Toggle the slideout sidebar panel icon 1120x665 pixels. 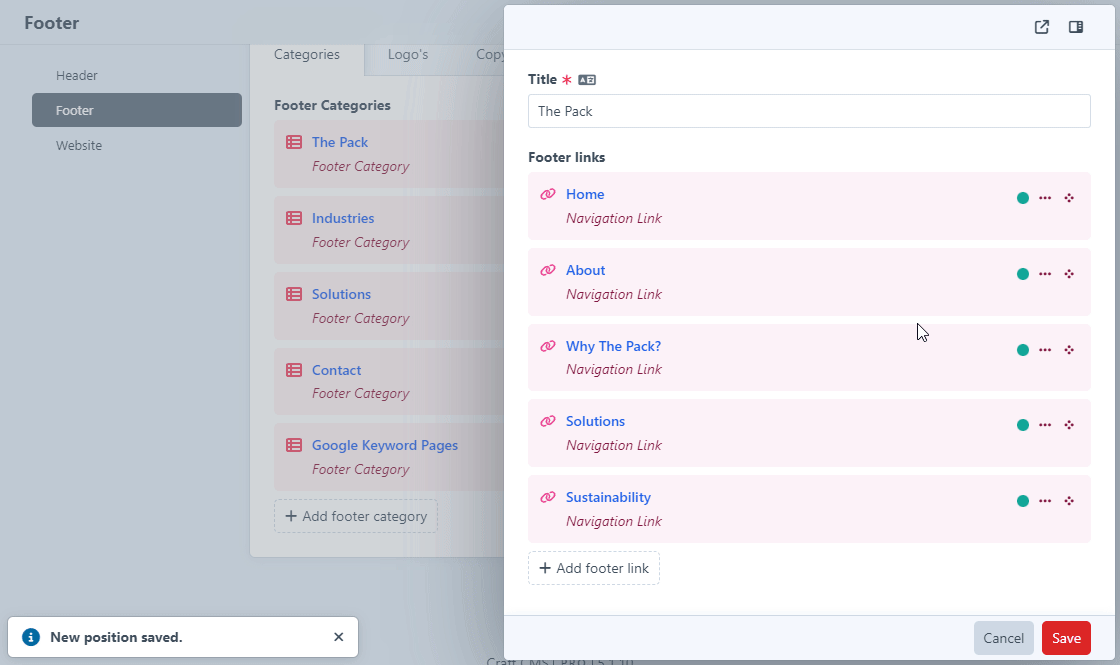pyautogui.click(x=1076, y=27)
